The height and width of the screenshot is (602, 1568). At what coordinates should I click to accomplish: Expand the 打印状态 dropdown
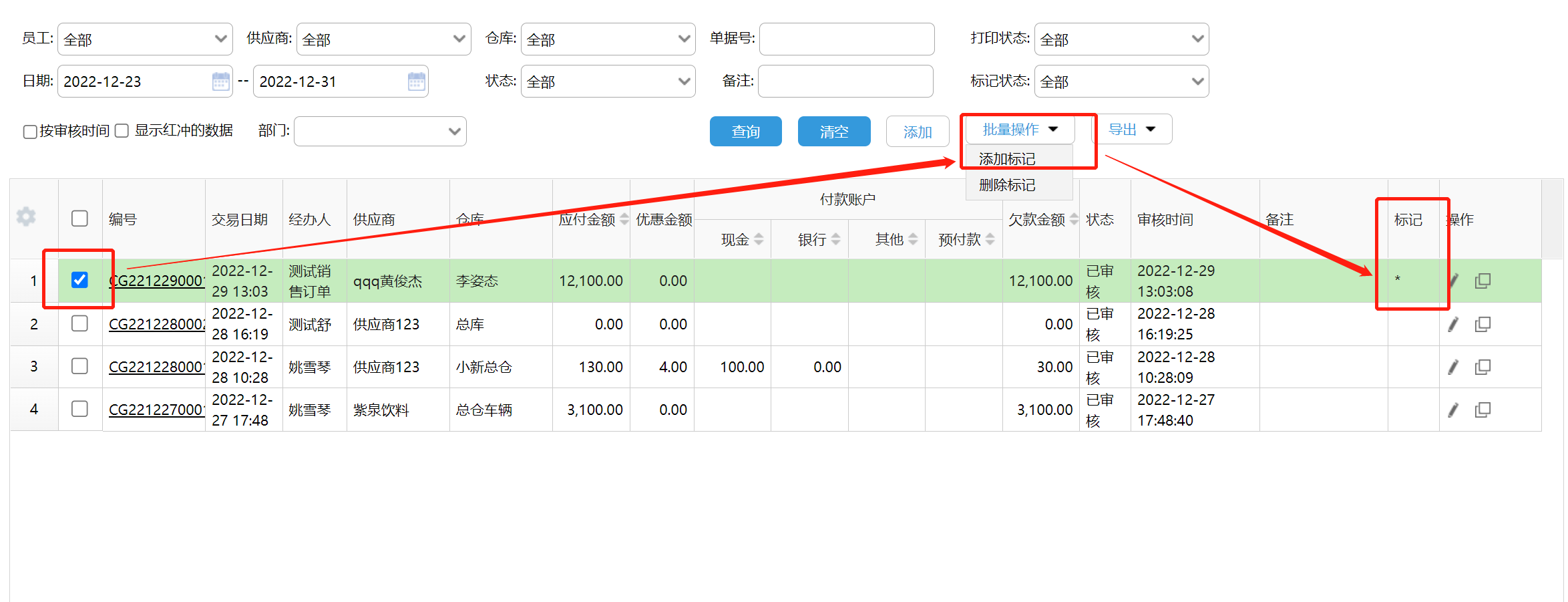(1121, 39)
